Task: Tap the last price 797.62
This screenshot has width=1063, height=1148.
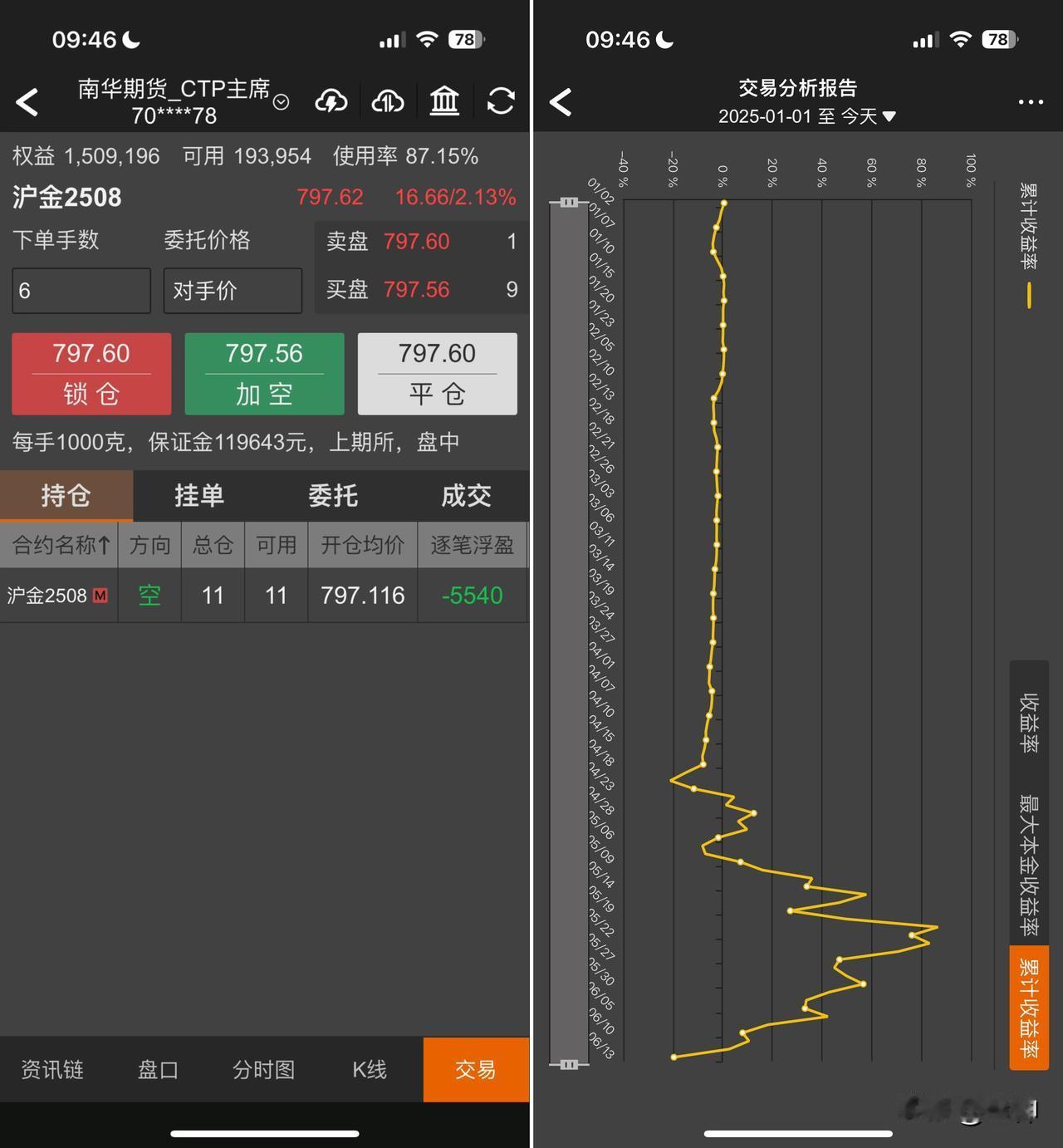Action: click(x=330, y=197)
